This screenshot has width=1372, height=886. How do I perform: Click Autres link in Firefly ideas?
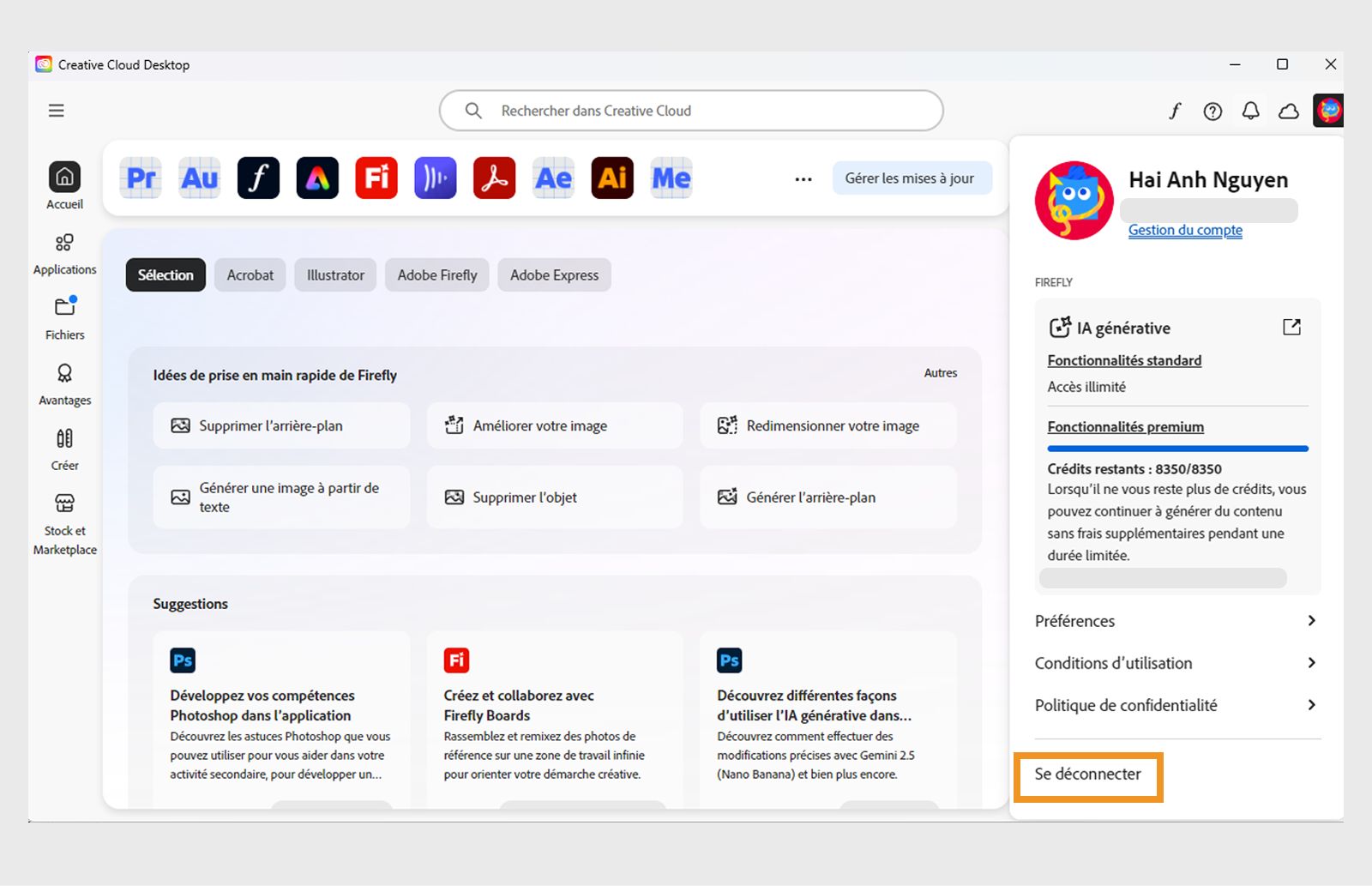tap(941, 373)
